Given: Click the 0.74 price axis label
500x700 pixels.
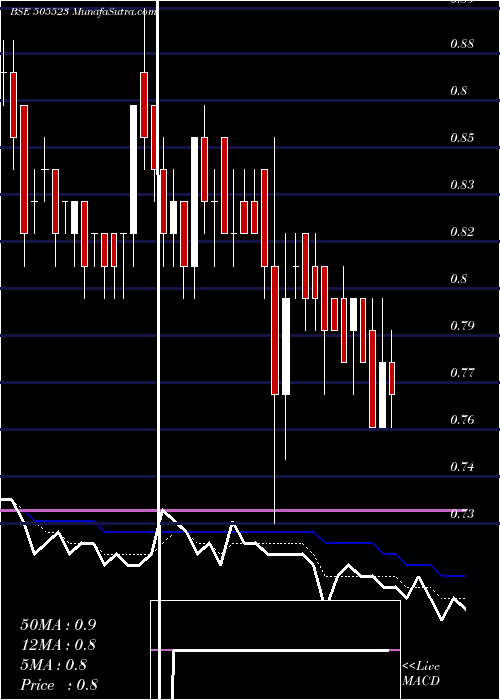Looking at the screenshot, I should (462, 467).
